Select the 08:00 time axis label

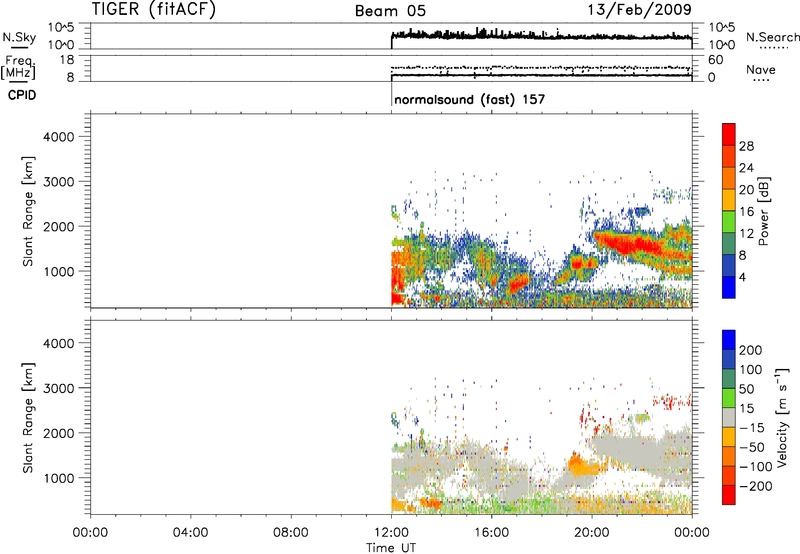(290, 533)
